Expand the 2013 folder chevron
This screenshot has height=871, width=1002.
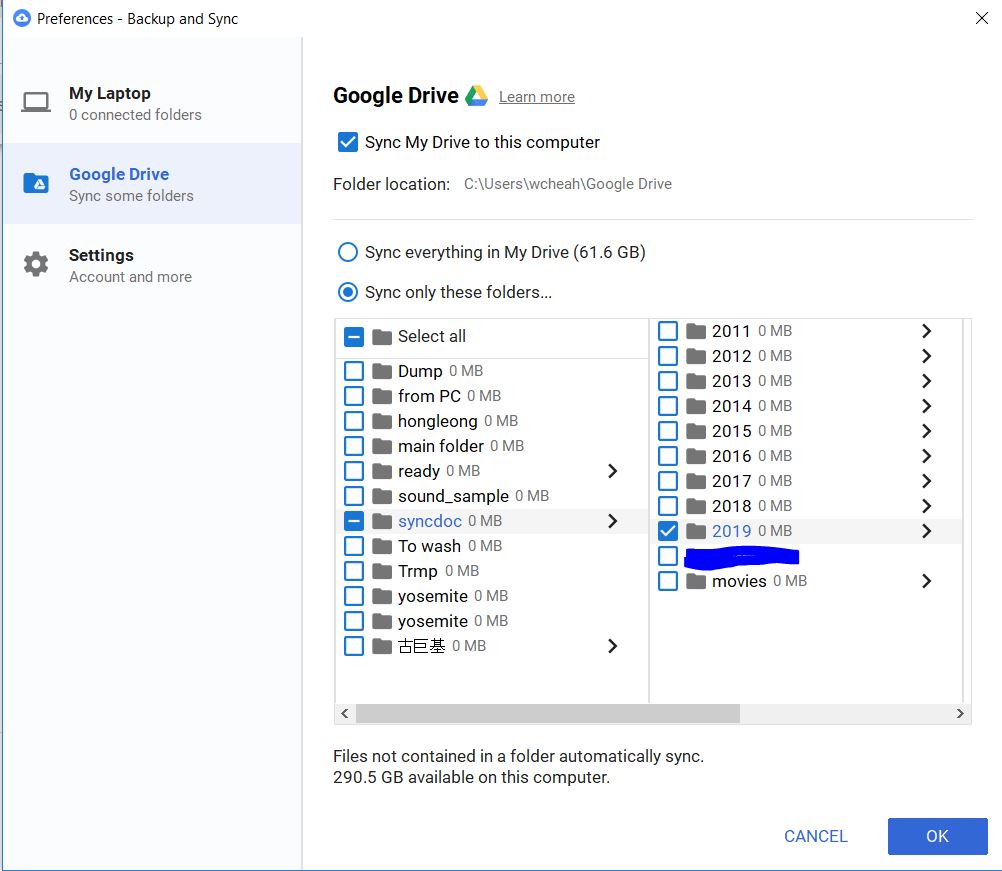click(927, 381)
